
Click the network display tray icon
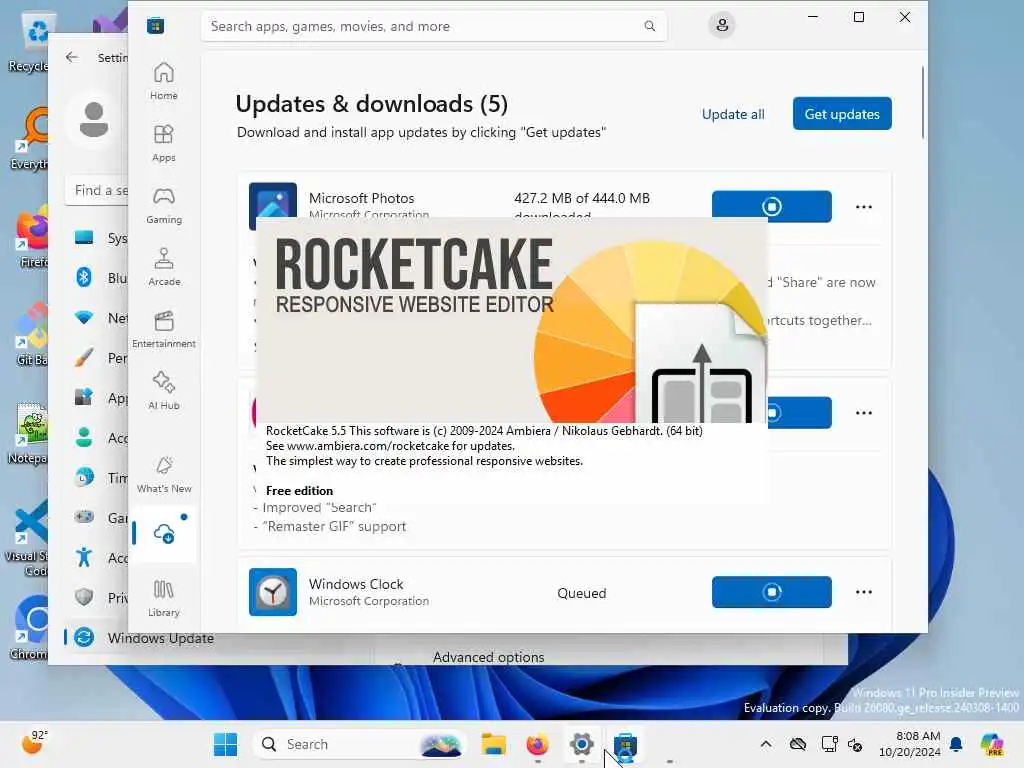point(829,744)
